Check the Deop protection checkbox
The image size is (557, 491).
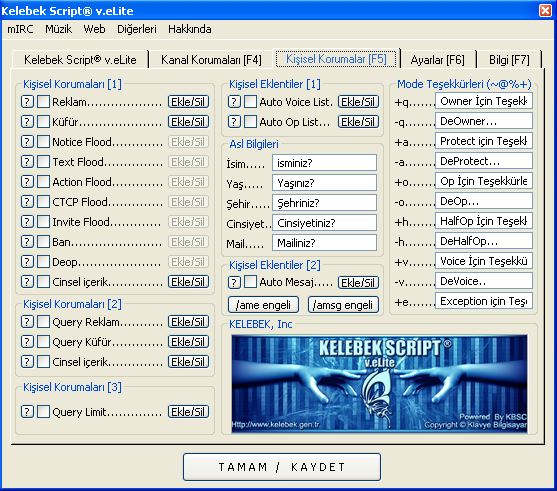click(x=43, y=262)
